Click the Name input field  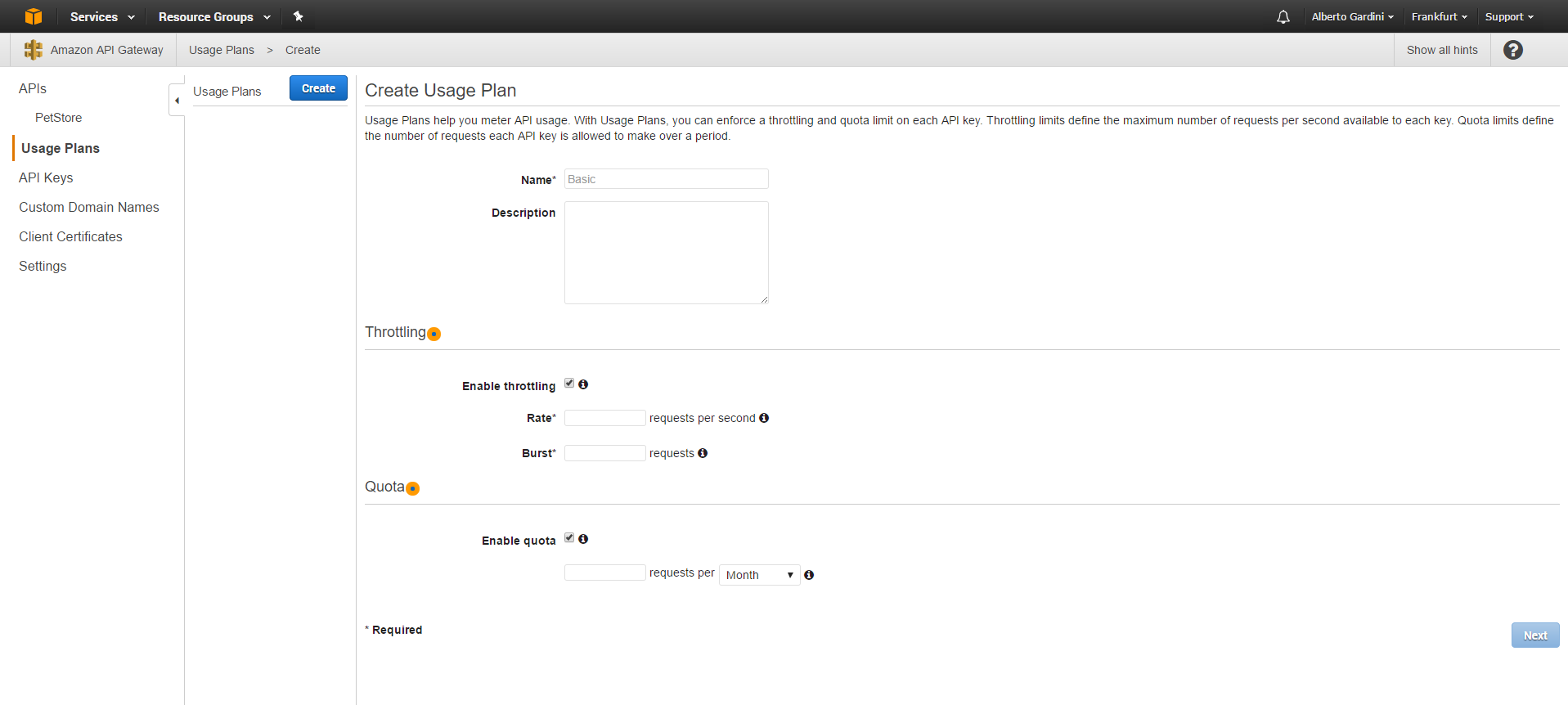666,179
